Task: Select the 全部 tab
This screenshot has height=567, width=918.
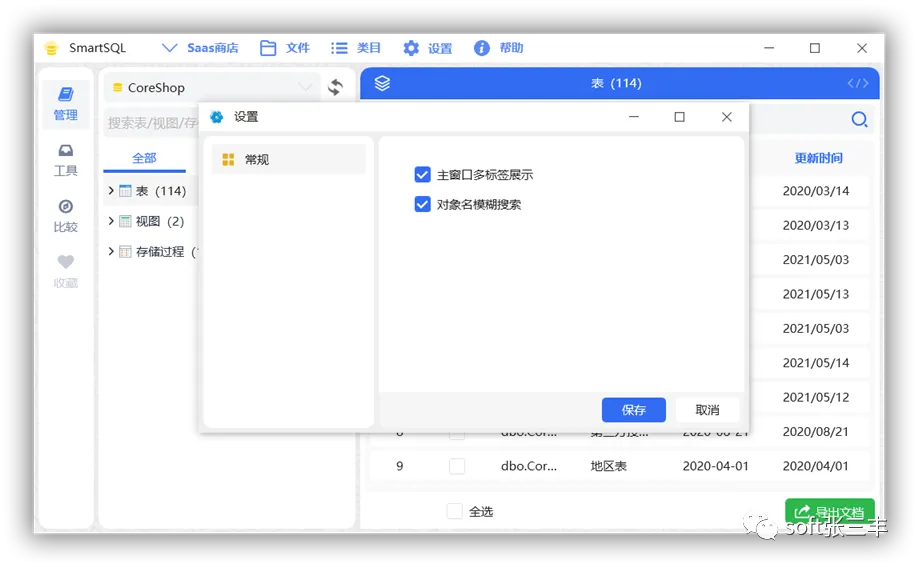Action: [x=144, y=158]
